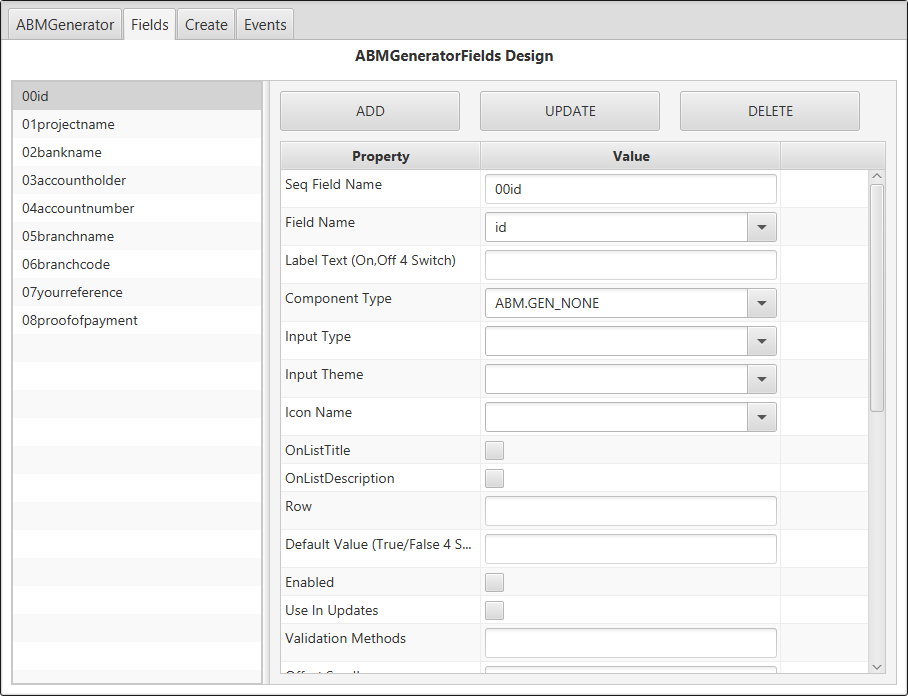Expand the Input Theme dropdown
The image size is (908, 696).
click(762, 379)
